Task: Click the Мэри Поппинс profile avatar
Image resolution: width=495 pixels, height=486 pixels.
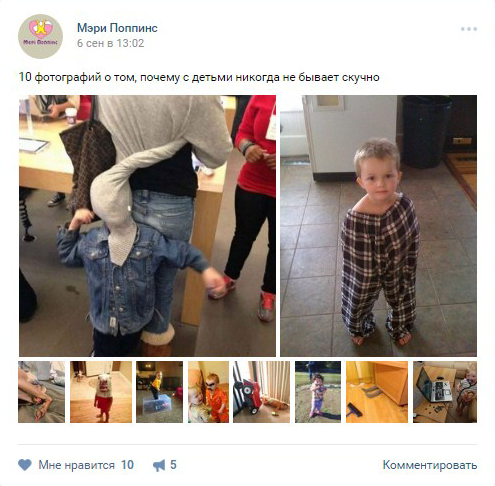Action: pos(40,36)
